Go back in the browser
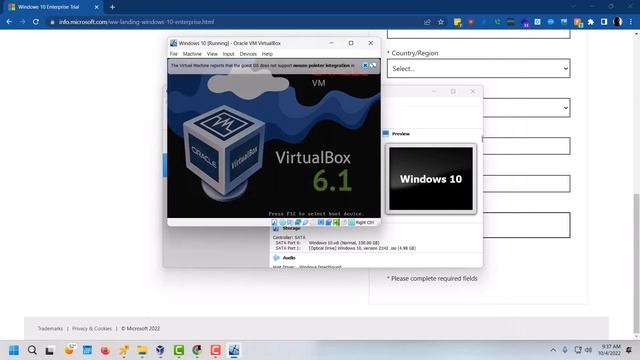Viewport: 640px width, 360px height. pyautogui.click(x=9, y=22)
